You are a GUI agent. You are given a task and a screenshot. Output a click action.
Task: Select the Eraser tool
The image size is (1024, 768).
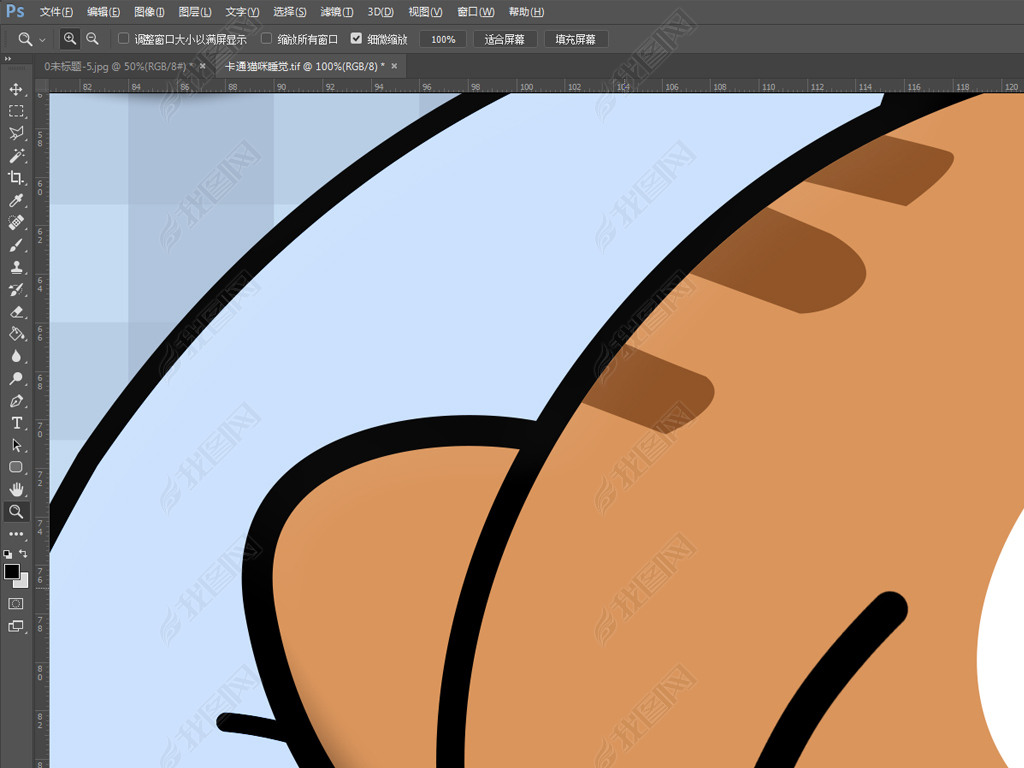pyautogui.click(x=16, y=312)
